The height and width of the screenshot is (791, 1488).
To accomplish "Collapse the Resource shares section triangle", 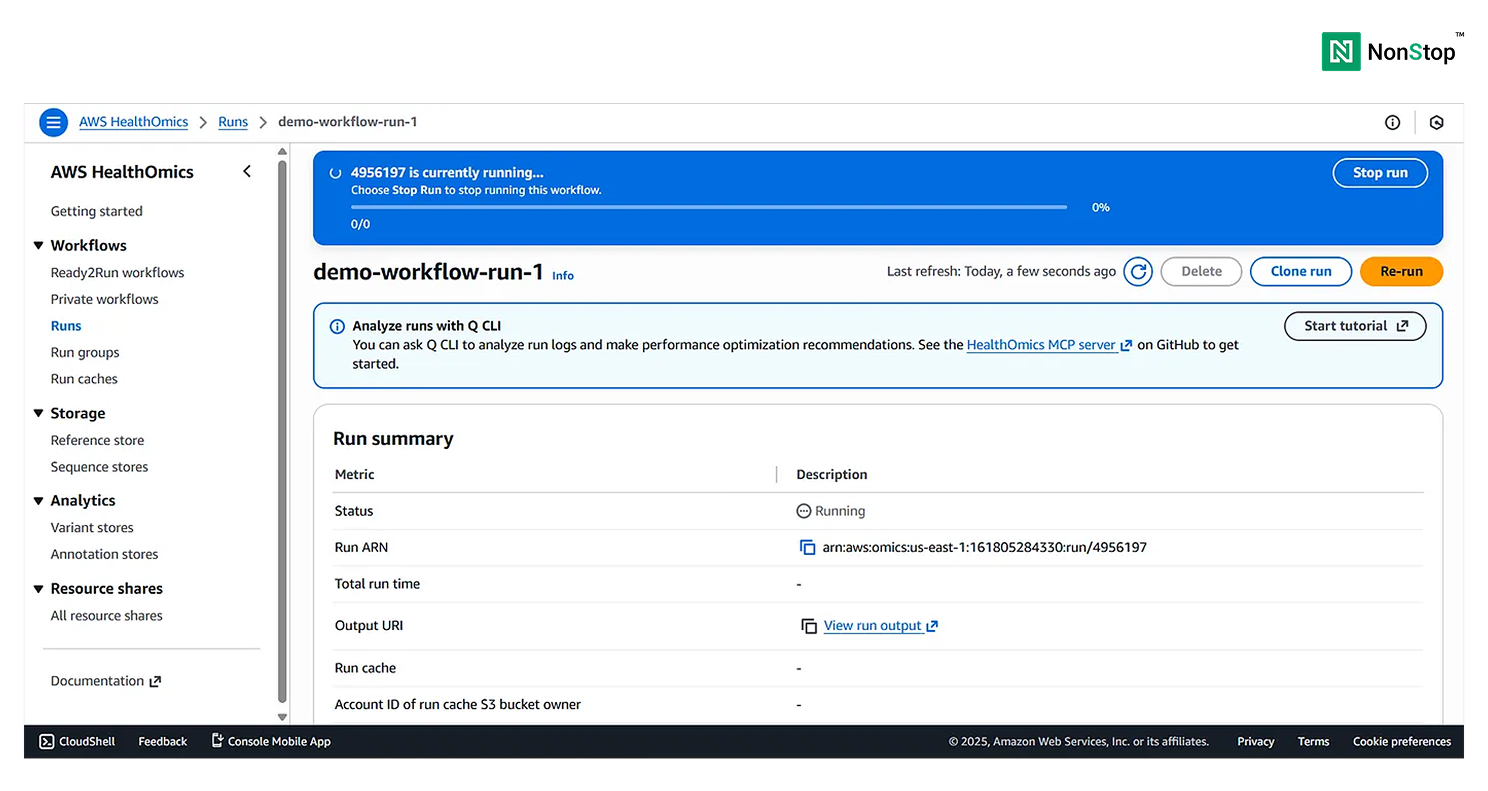I will point(38,588).
